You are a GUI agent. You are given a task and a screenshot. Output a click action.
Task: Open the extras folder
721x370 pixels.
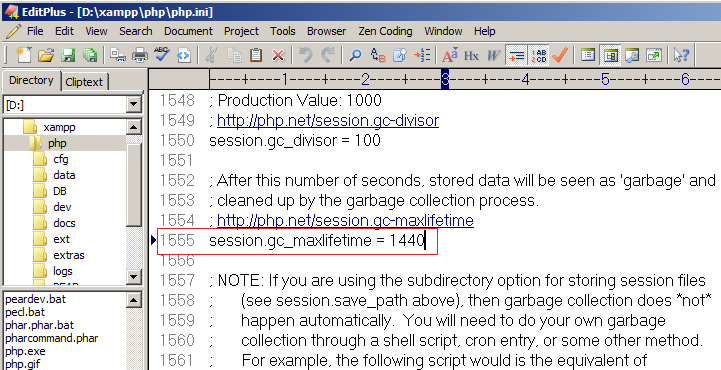[x=69, y=255]
